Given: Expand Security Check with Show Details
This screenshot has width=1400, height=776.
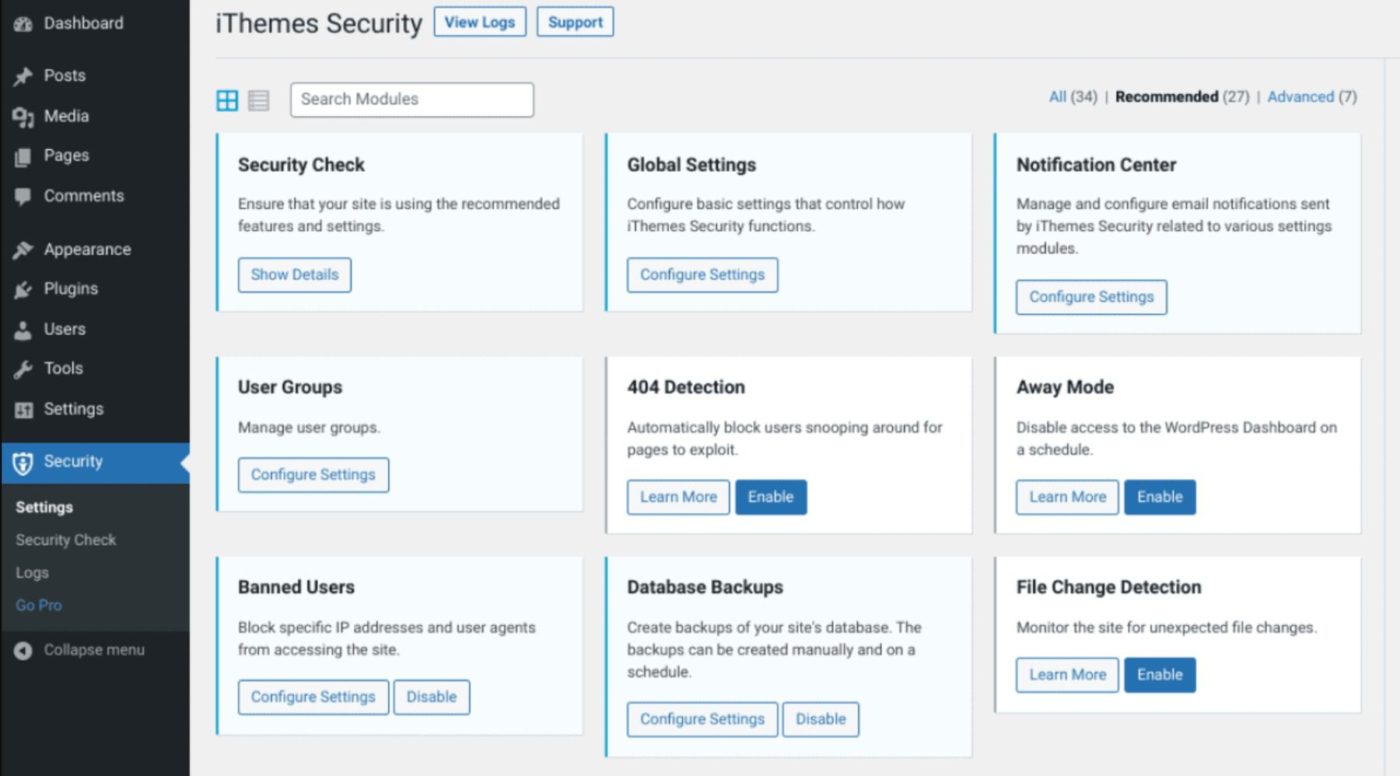Looking at the screenshot, I should click(x=294, y=275).
